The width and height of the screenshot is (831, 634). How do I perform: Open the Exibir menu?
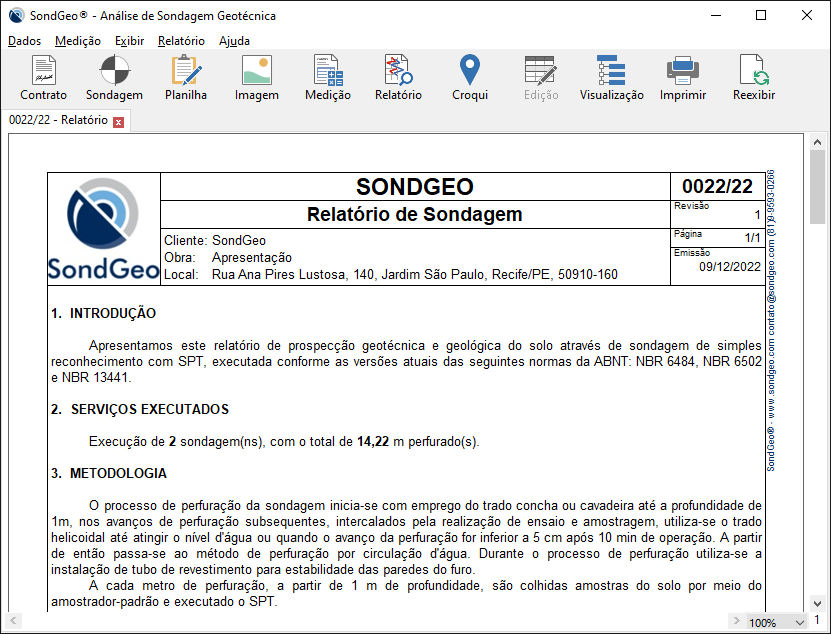tap(129, 41)
